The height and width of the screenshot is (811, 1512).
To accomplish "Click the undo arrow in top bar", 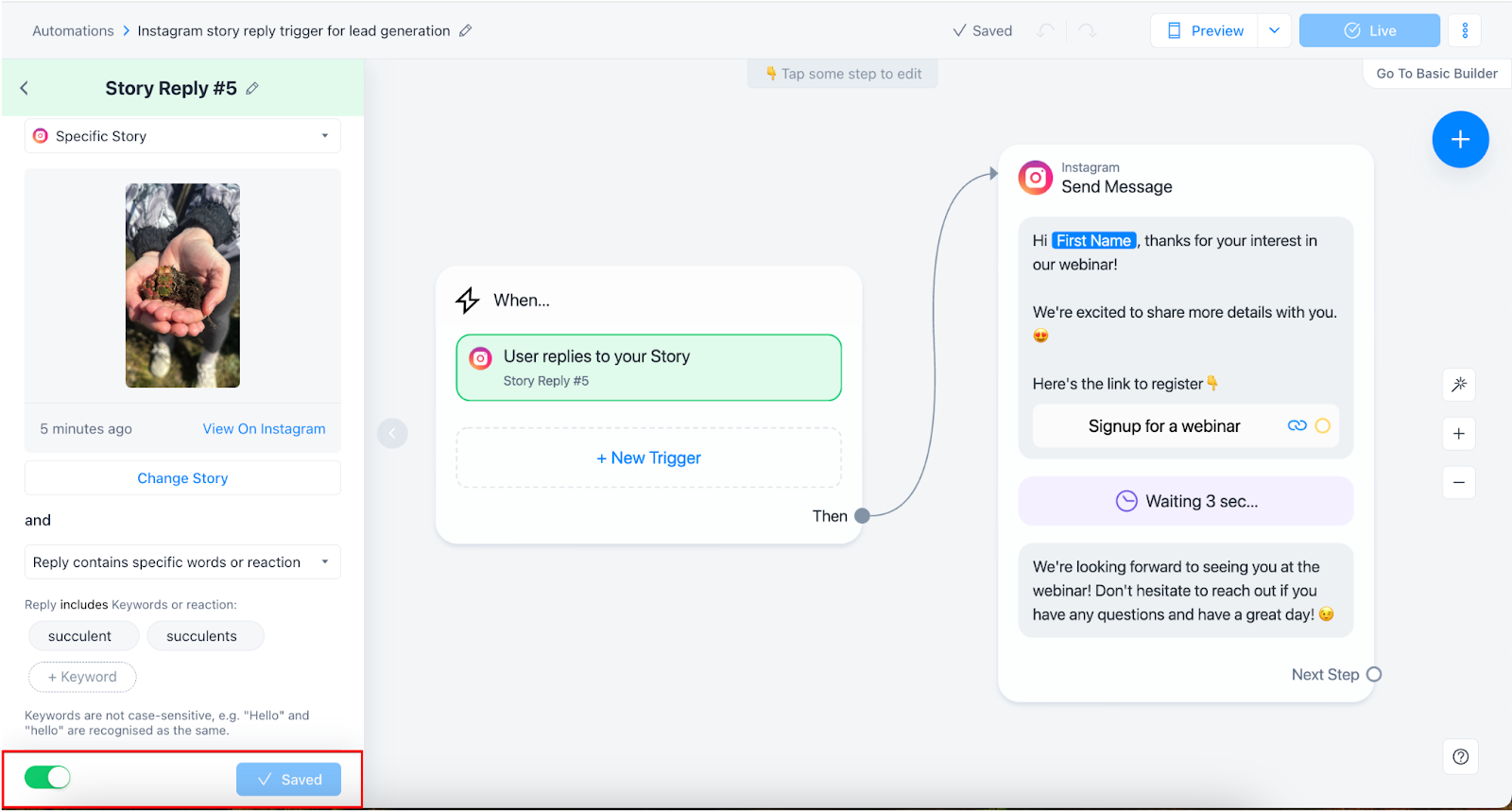I will (x=1045, y=31).
